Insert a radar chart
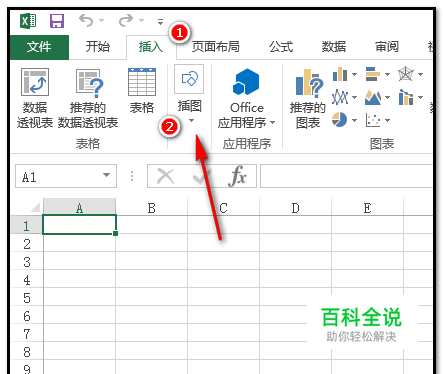This screenshot has height=374, width=443. 406,74
